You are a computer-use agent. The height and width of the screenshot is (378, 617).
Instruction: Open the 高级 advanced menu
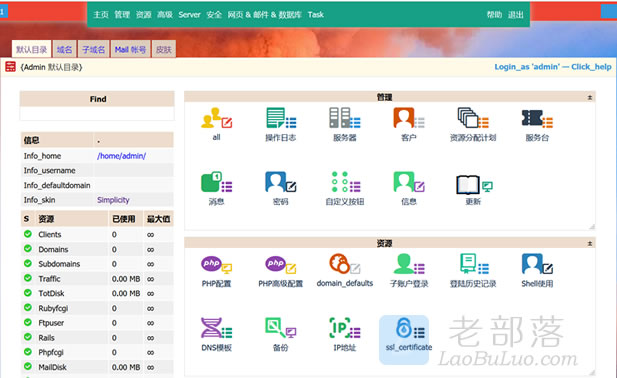[165, 15]
